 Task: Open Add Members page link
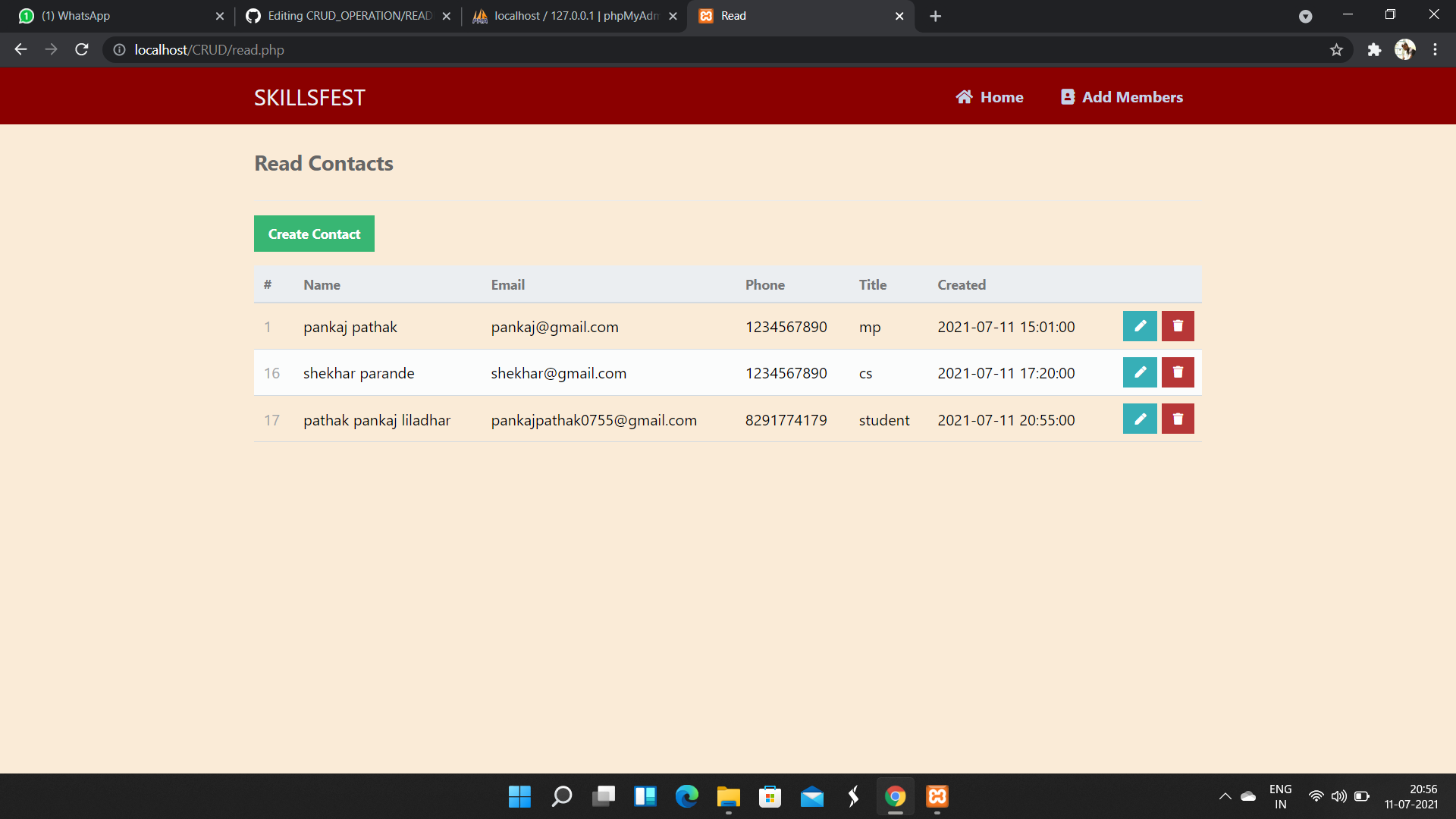tap(1122, 97)
